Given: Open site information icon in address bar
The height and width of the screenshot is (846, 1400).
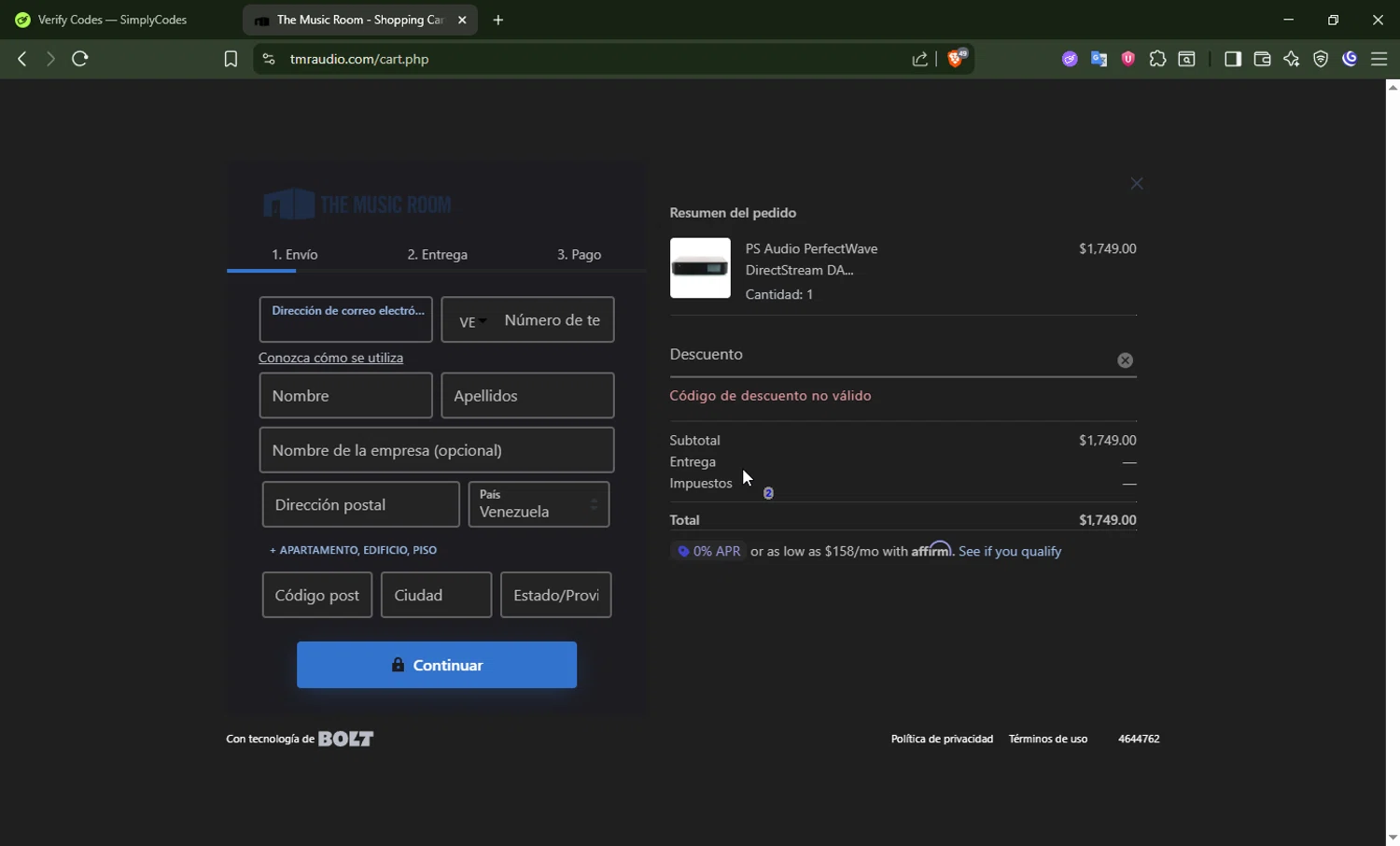Looking at the screenshot, I should pos(269,59).
